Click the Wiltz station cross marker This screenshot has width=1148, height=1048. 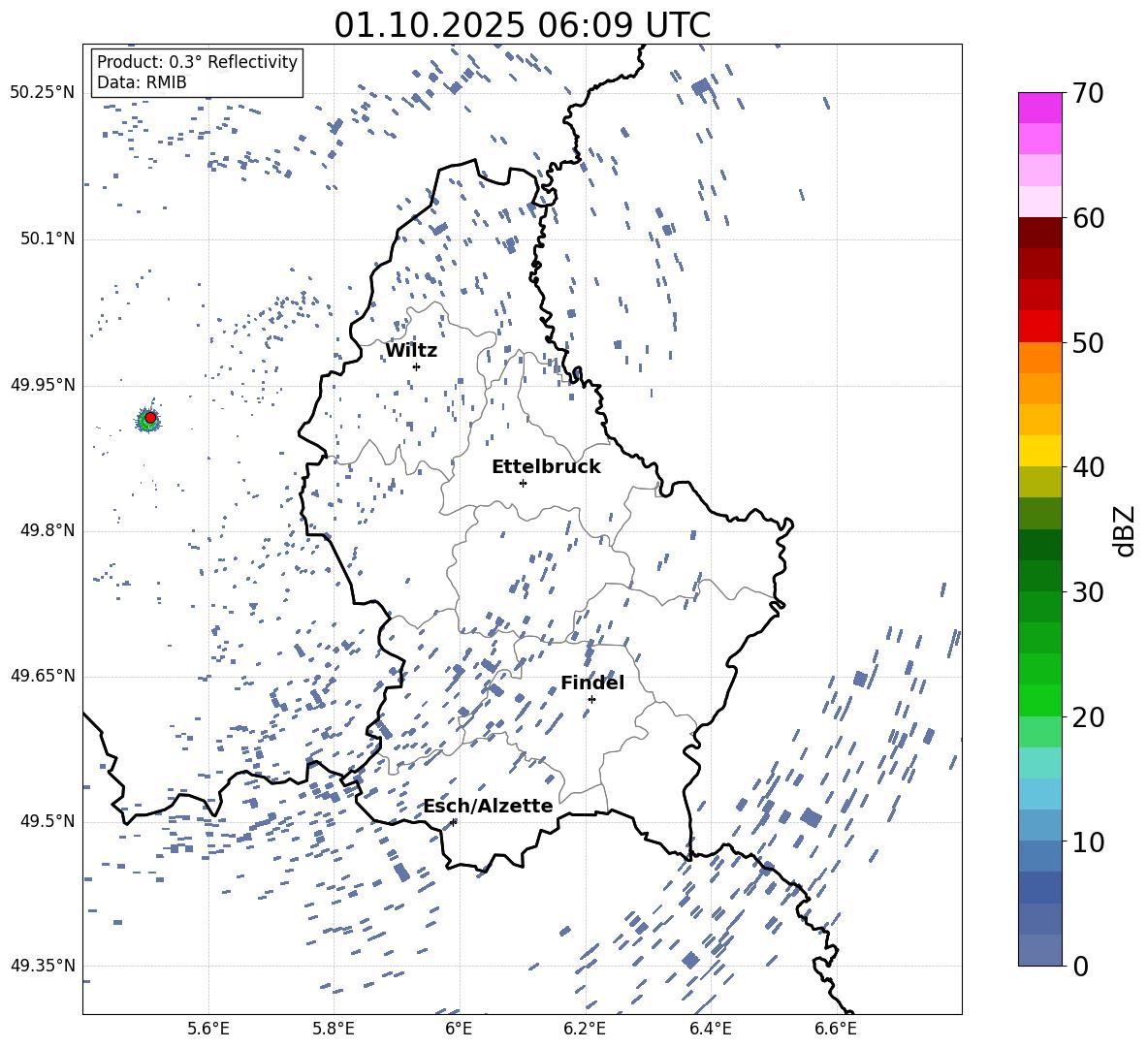[x=417, y=366]
